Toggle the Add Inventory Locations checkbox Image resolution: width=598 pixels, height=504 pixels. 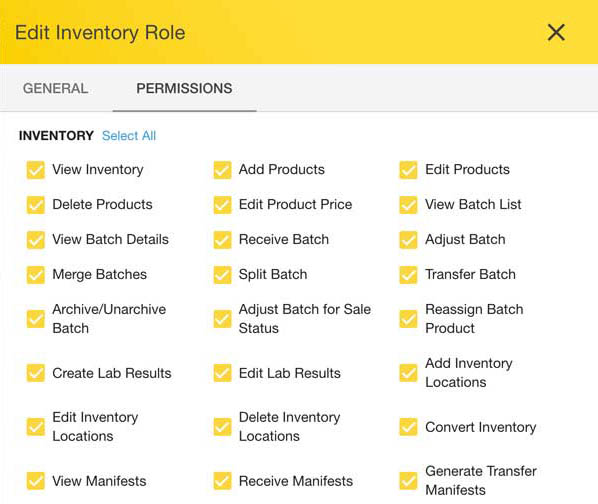coord(408,373)
